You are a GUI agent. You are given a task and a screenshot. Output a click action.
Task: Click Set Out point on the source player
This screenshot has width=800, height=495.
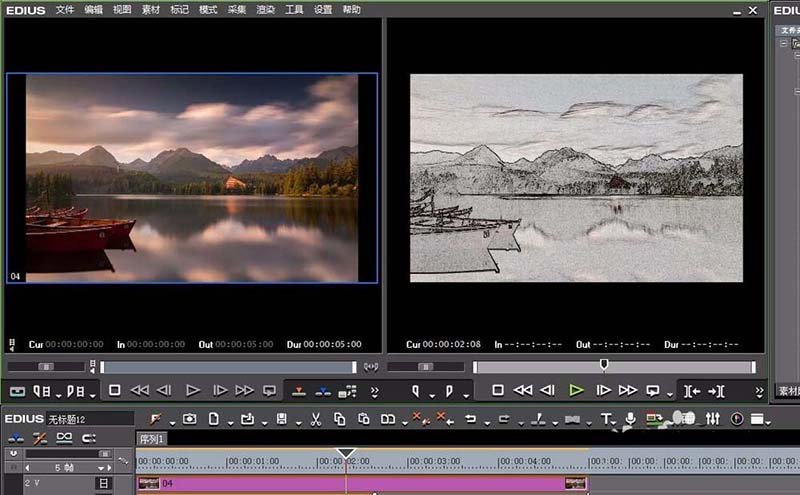pos(76,391)
